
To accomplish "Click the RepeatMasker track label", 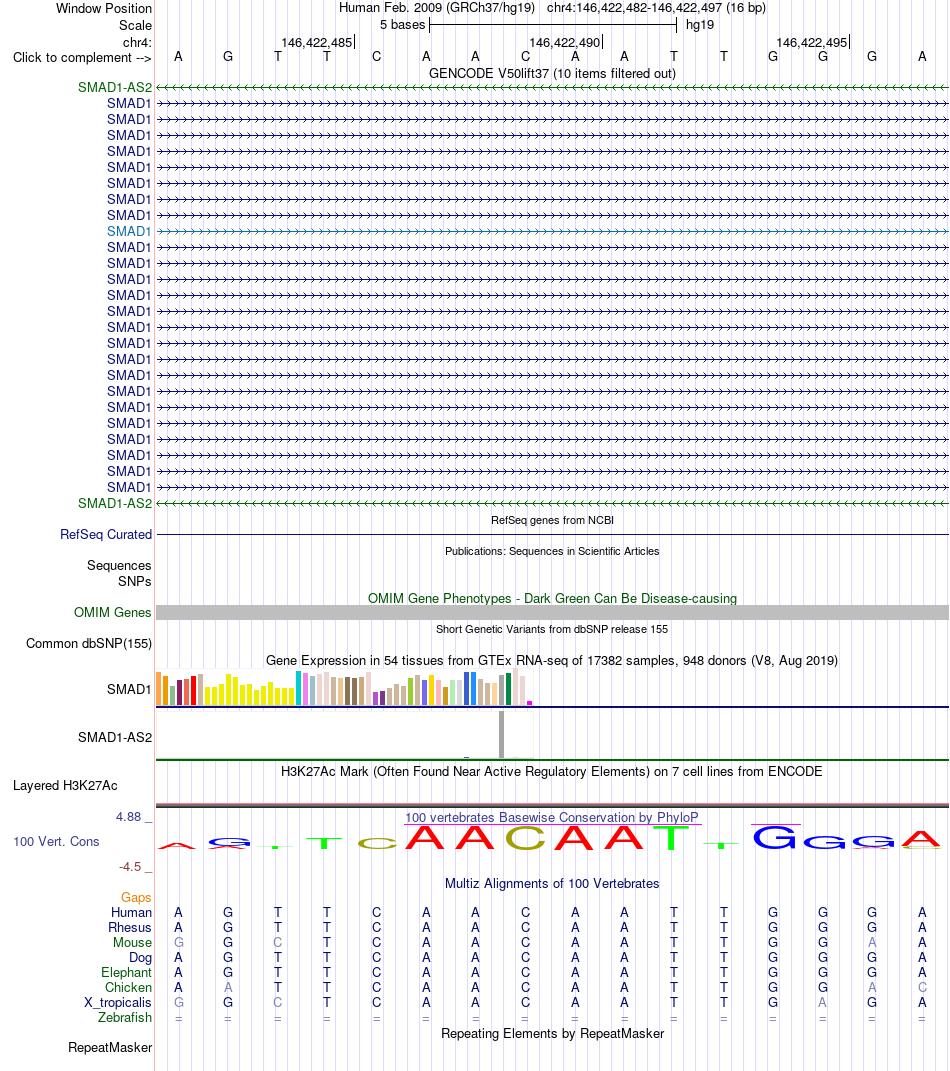I will tap(110, 1048).
